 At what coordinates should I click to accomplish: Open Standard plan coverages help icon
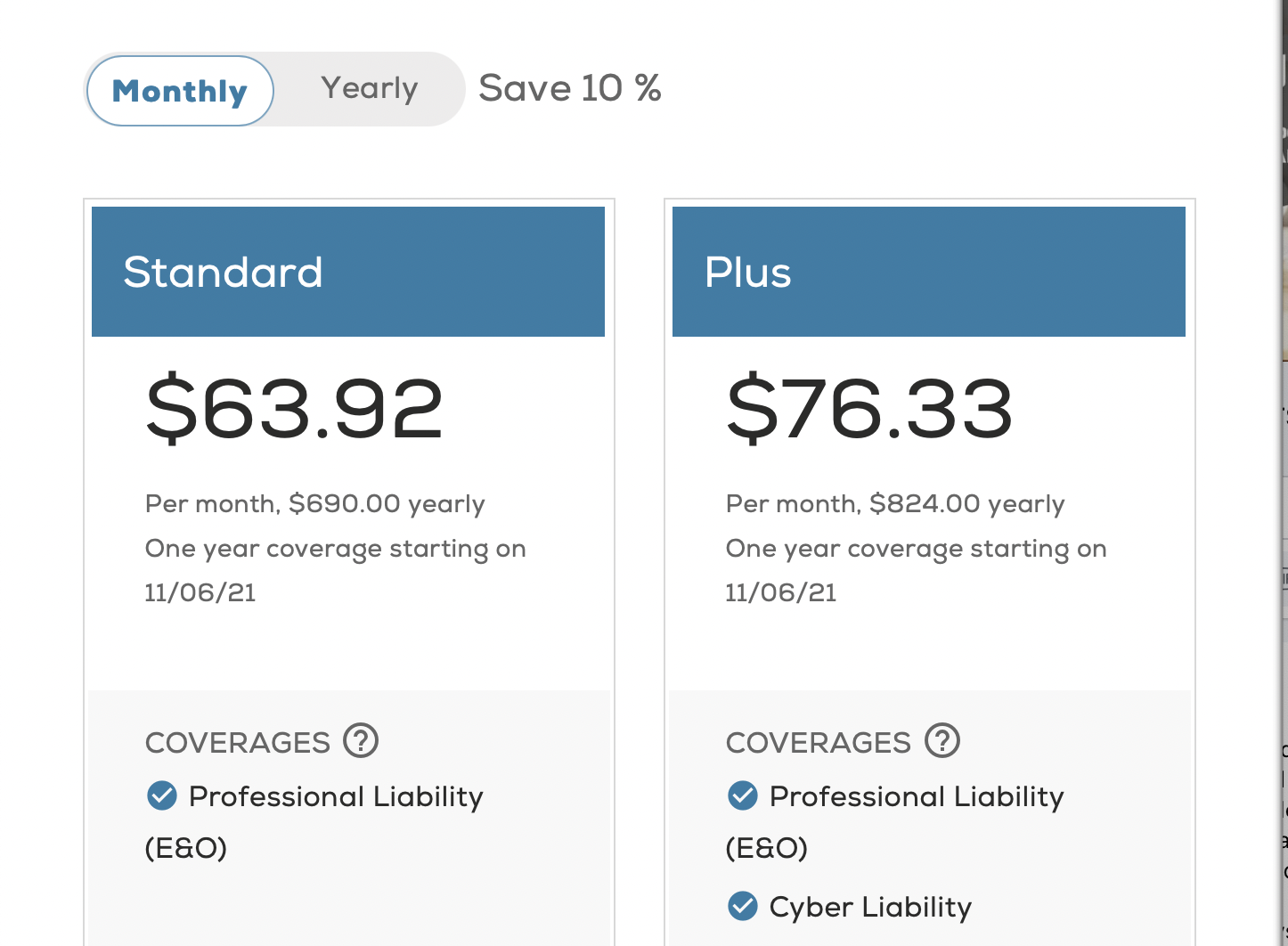click(x=362, y=740)
